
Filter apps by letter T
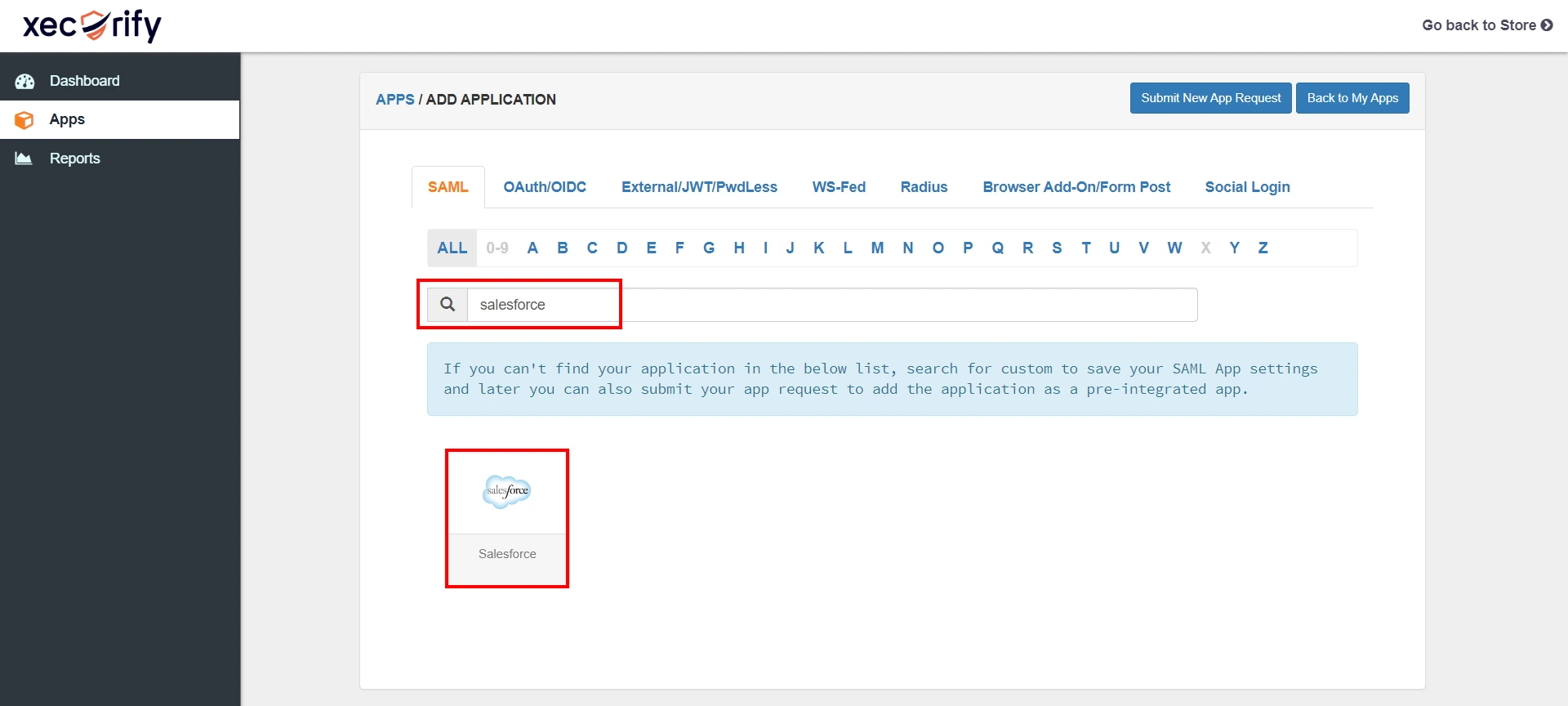tap(1086, 248)
